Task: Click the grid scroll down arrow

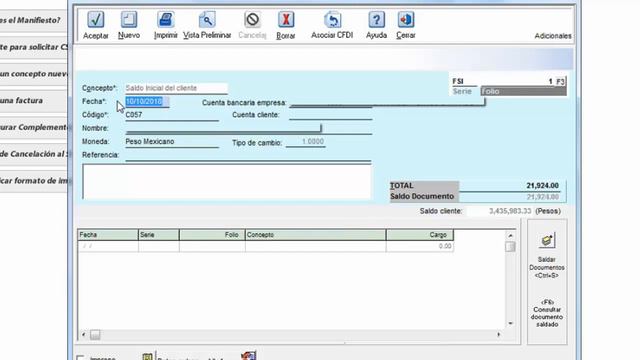Action: coord(510,324)
